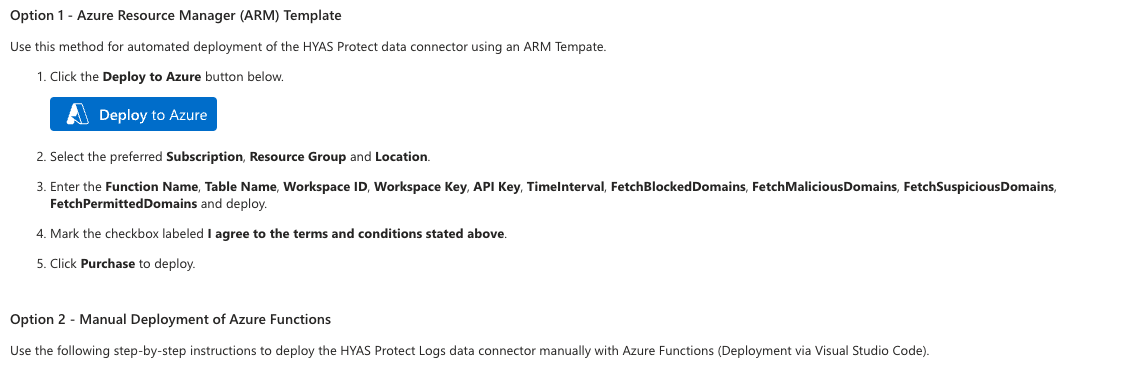The height and width of the screenshot is (387, 1126).
Task: Click bold Deploy to Azure in step 1
Action: (152, 77)
